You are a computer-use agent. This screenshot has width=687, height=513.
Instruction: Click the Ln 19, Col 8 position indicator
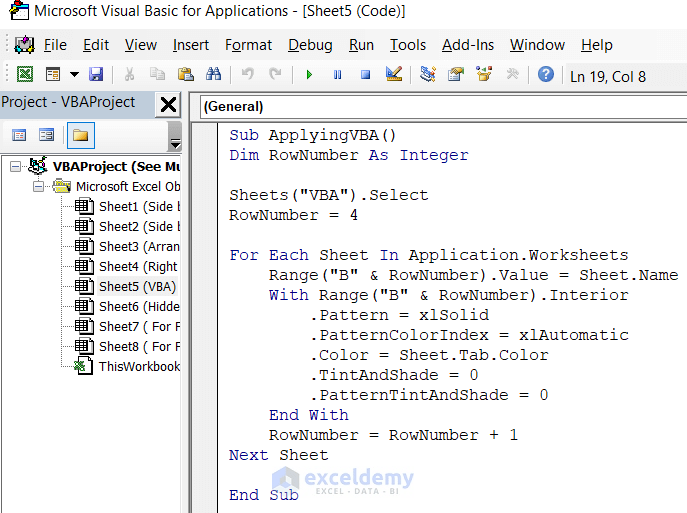608,77
